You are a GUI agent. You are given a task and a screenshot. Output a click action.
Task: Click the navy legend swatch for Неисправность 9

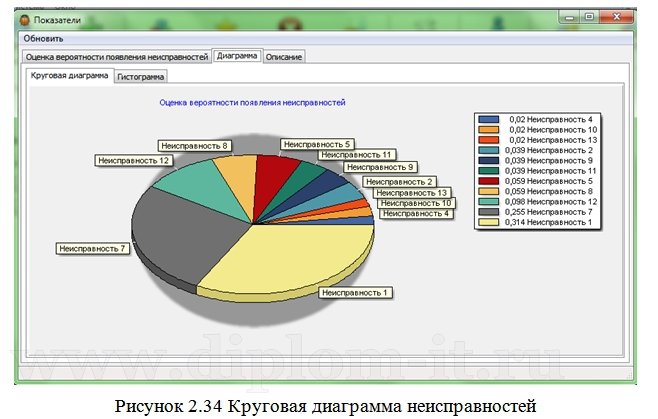pyautogui.click(x=489, y=160)
